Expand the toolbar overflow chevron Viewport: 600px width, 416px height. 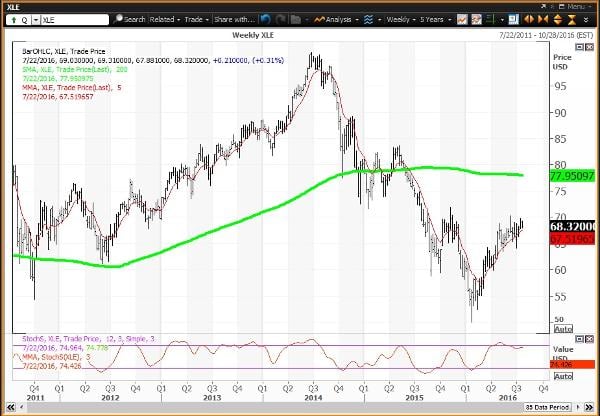(x=586, y=20)
